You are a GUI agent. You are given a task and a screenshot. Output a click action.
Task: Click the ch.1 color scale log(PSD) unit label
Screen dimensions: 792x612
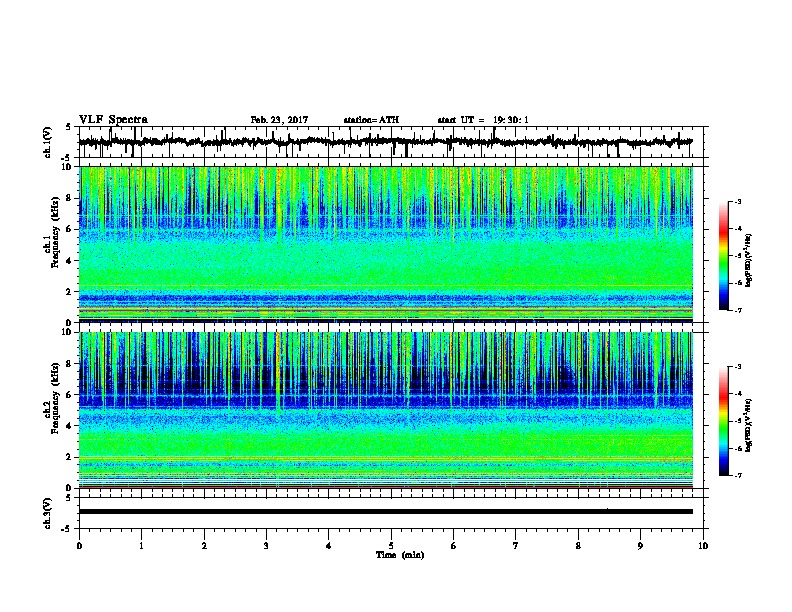[749, 260]
